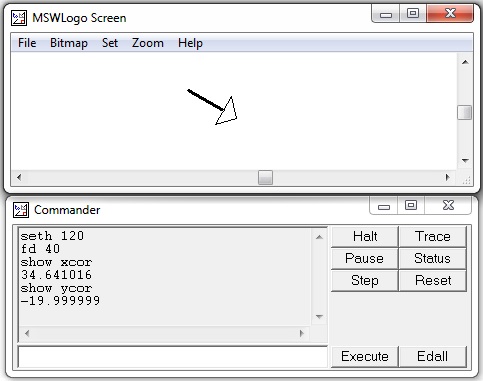Select the '-19.999999' output line
Viewport: 483px width, 381px height.
[60, 301]
